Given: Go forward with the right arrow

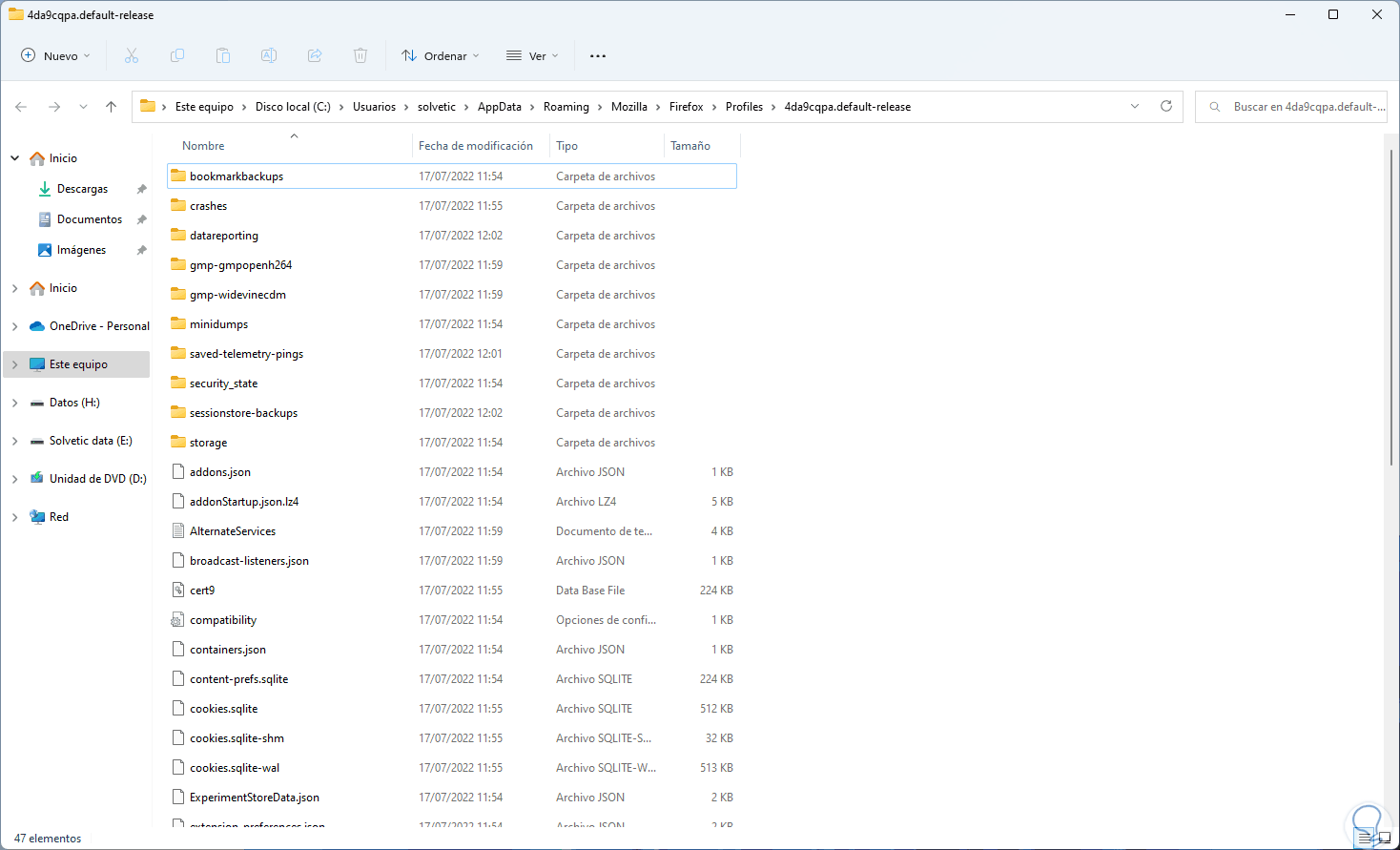Looking at the screenshot, I should (x=54, y=107).
